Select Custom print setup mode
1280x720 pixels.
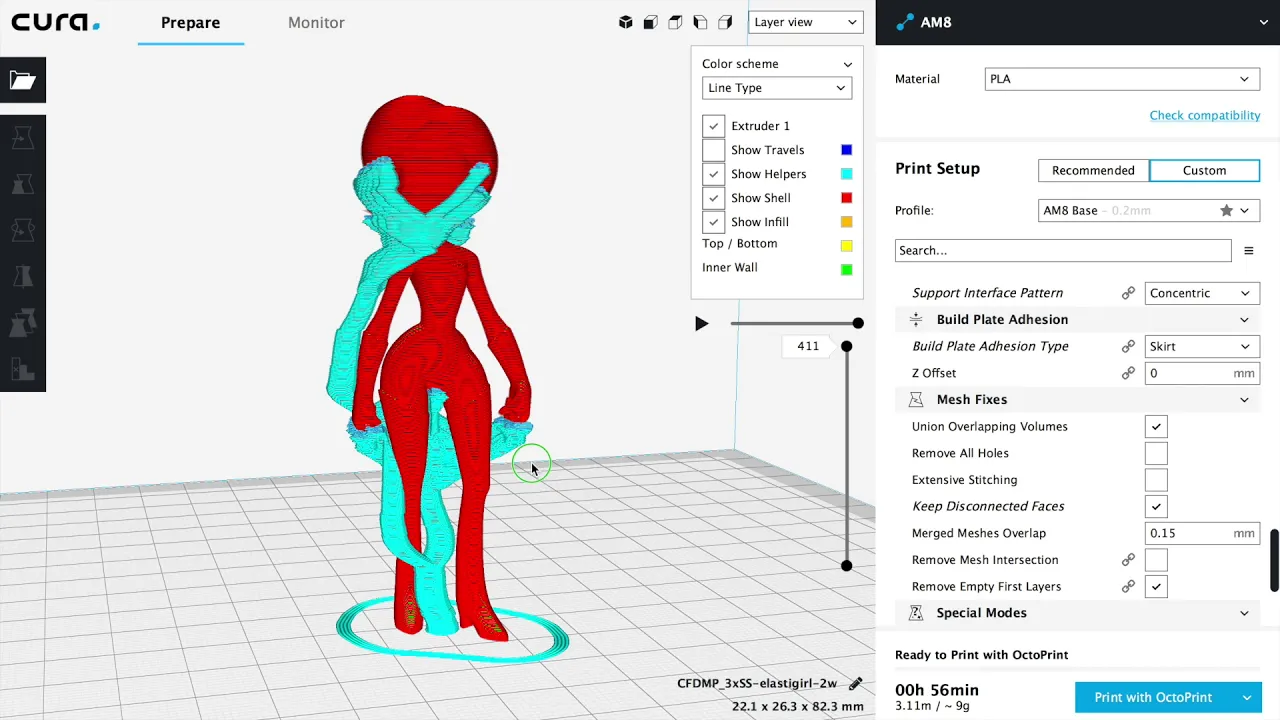click(x=1204, y=170)
